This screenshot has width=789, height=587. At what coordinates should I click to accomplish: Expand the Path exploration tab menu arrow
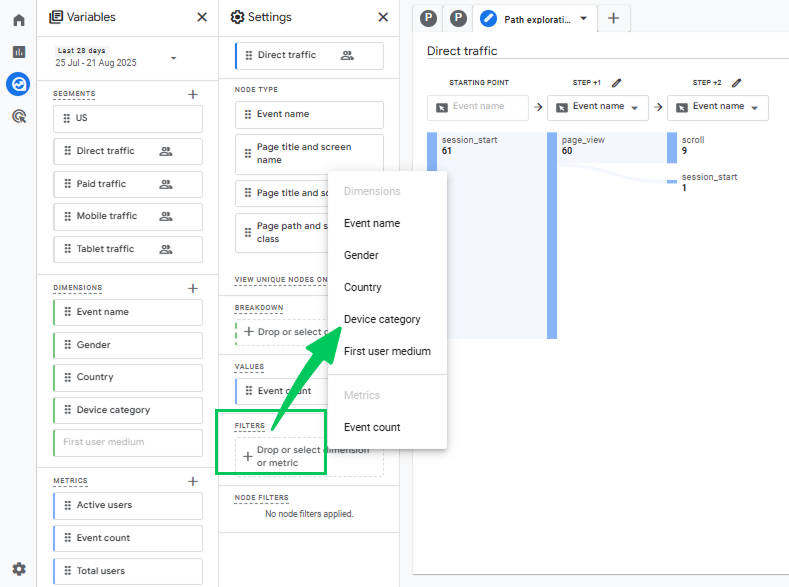(584, 19)
